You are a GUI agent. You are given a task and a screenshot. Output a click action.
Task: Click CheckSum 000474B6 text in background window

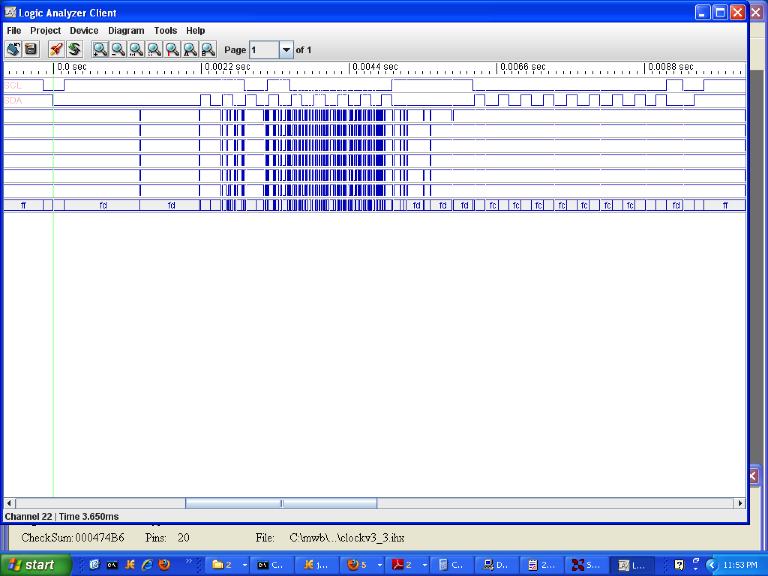(72, 538)
